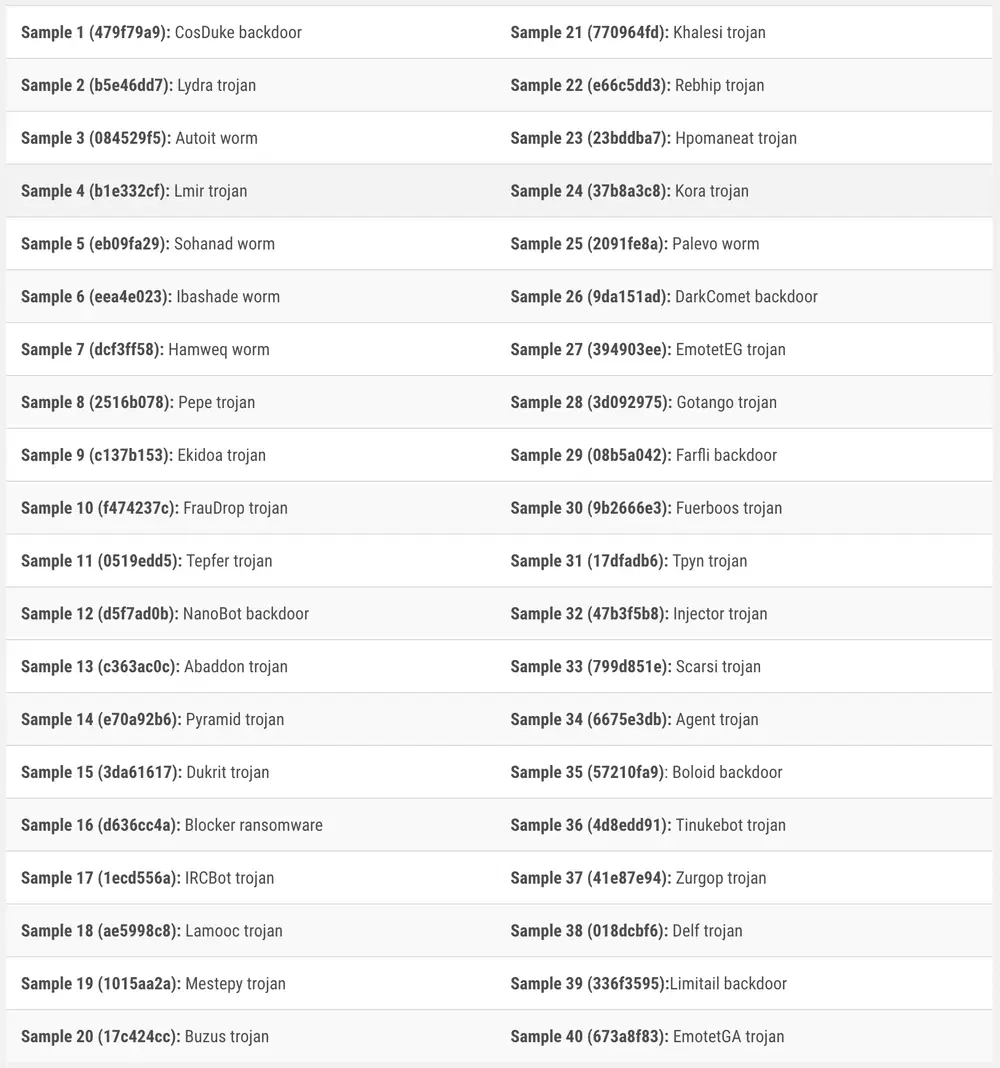Click Sample 5 Sohanad worm

pos(148,244)
